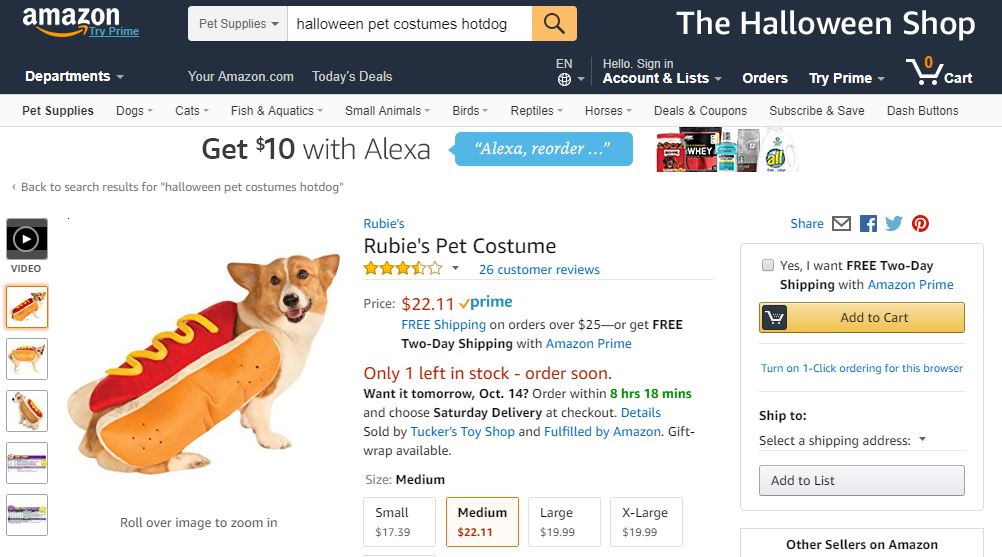1002x557 pixels.
Task: Open the Pet Supplies search category dropdown
Action: coord(238,23)
